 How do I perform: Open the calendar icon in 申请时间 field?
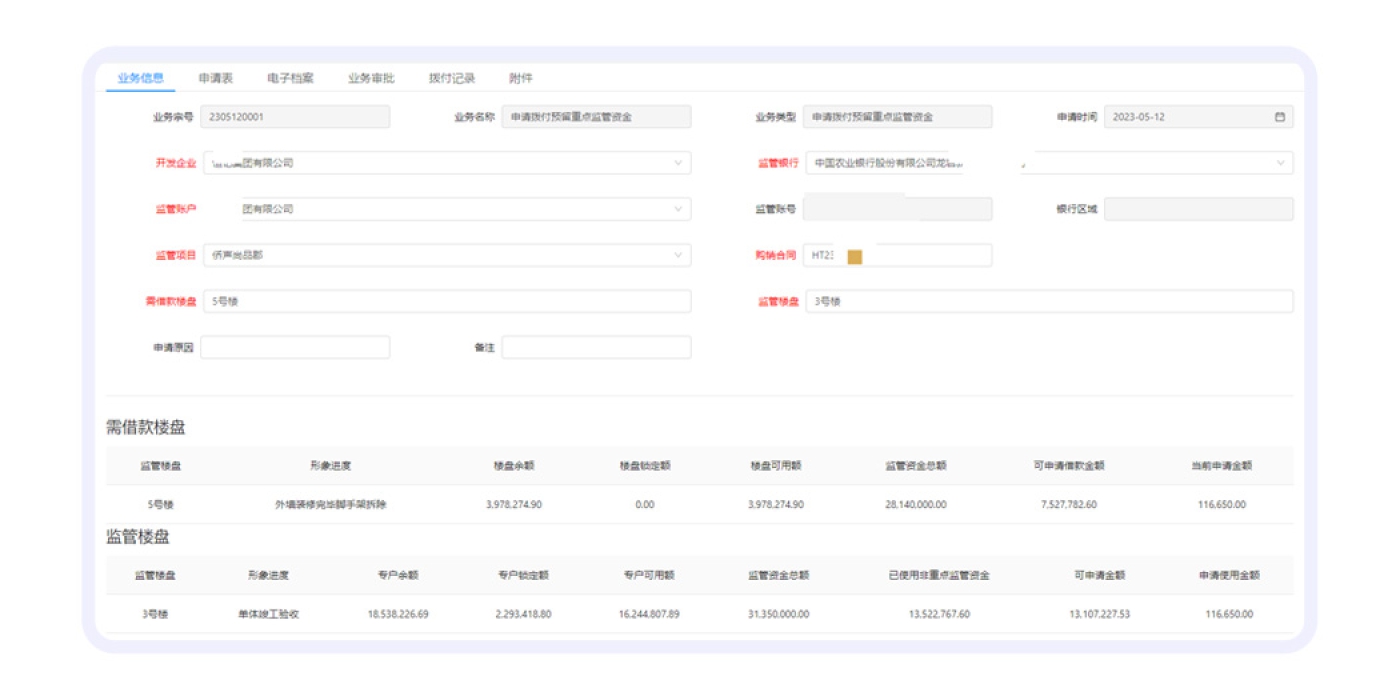1279,117
